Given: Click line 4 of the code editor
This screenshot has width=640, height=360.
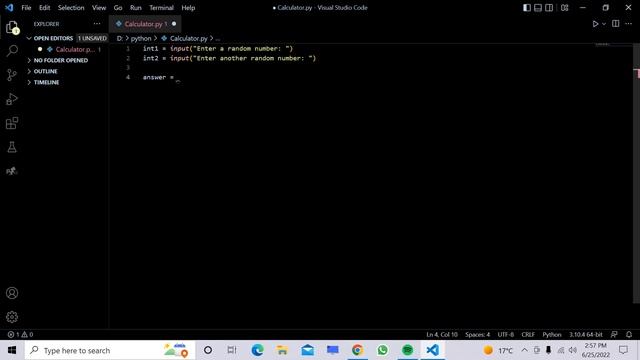Looking at the screenshot, I should (158, 77).
